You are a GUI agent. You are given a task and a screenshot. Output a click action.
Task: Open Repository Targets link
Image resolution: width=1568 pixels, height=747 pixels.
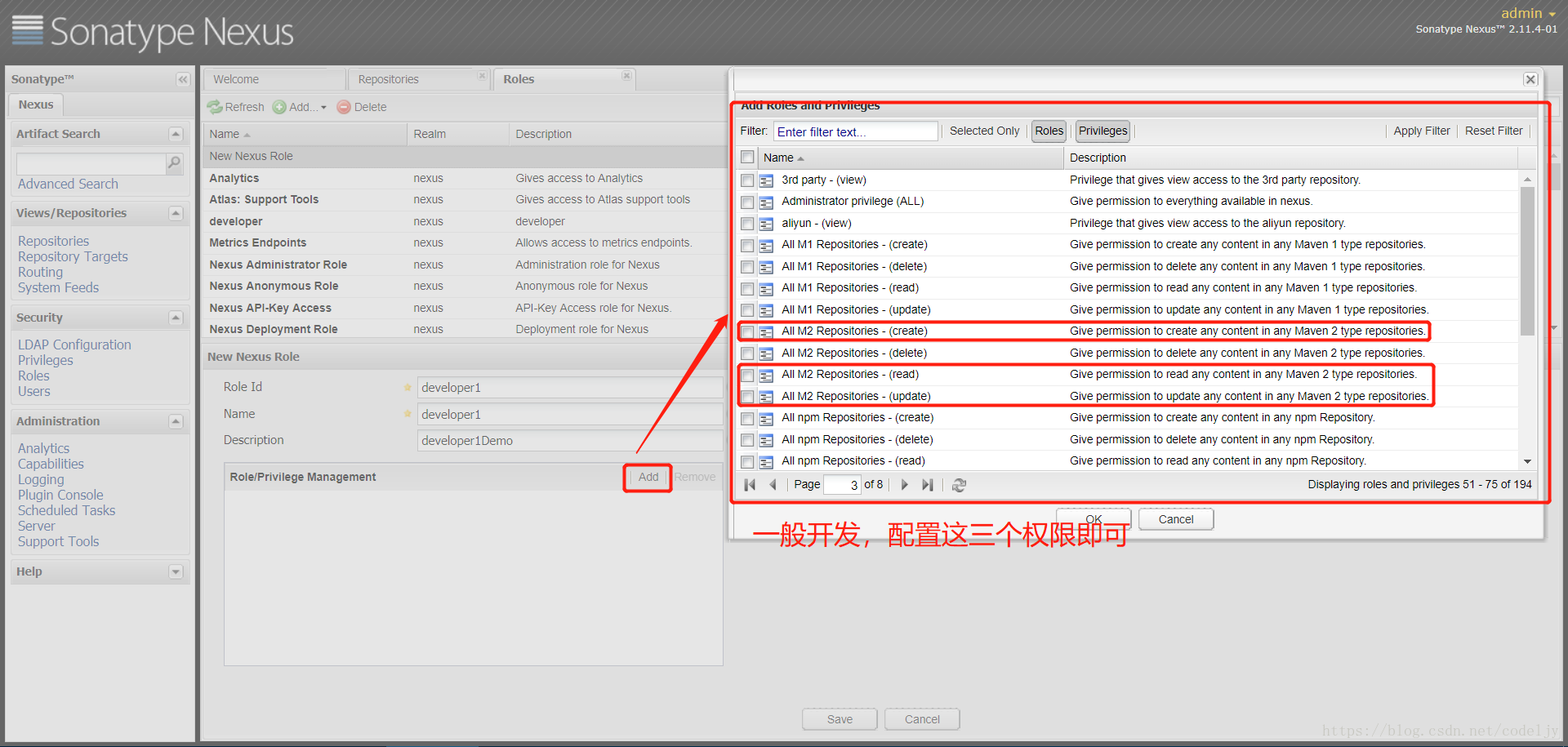73,257
